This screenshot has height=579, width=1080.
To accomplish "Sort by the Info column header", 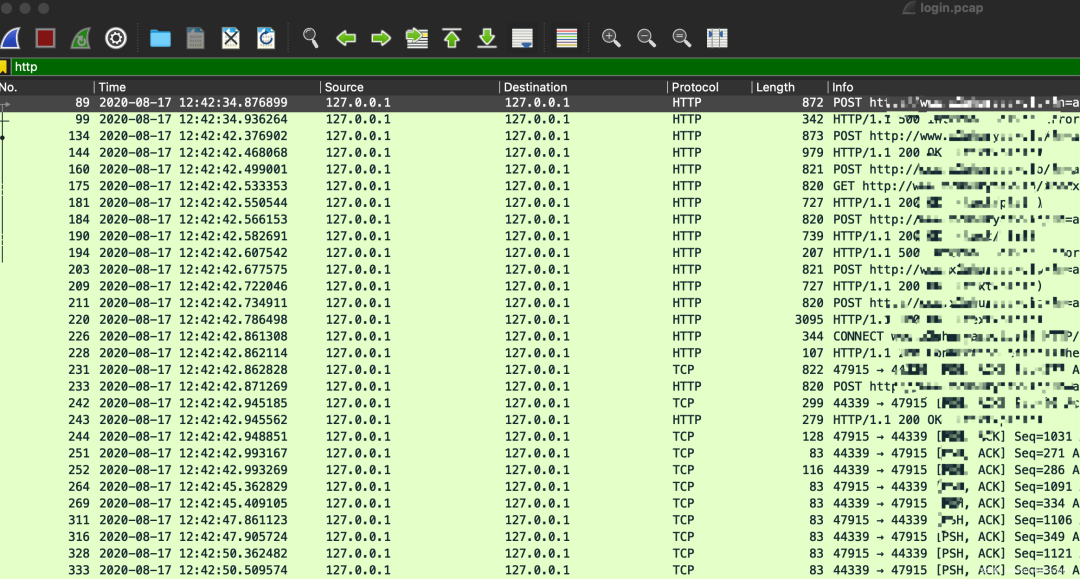I will coord(954,87).
